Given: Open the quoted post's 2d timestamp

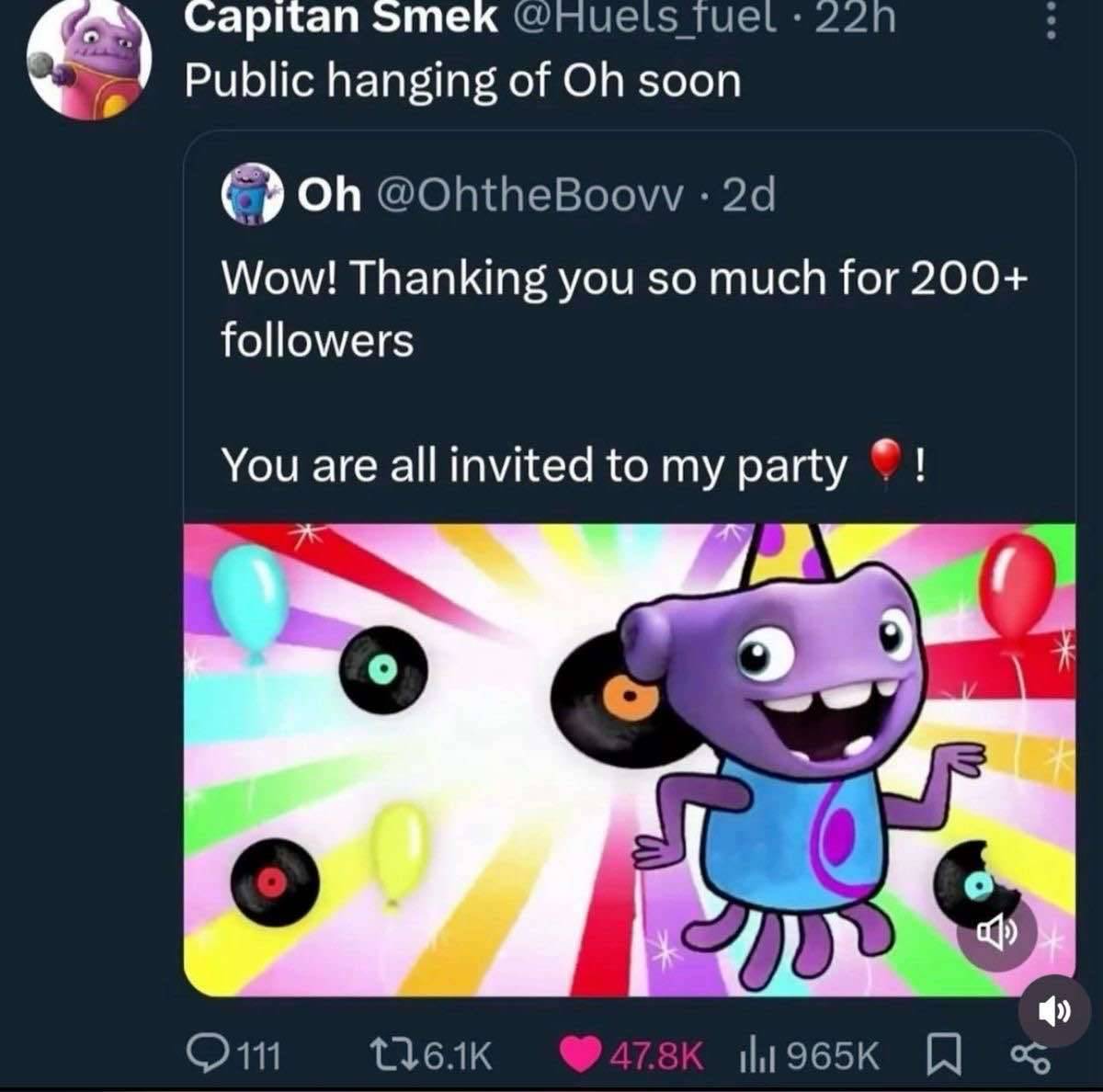Looking at the screenshot, I should [x=749, y=195].
